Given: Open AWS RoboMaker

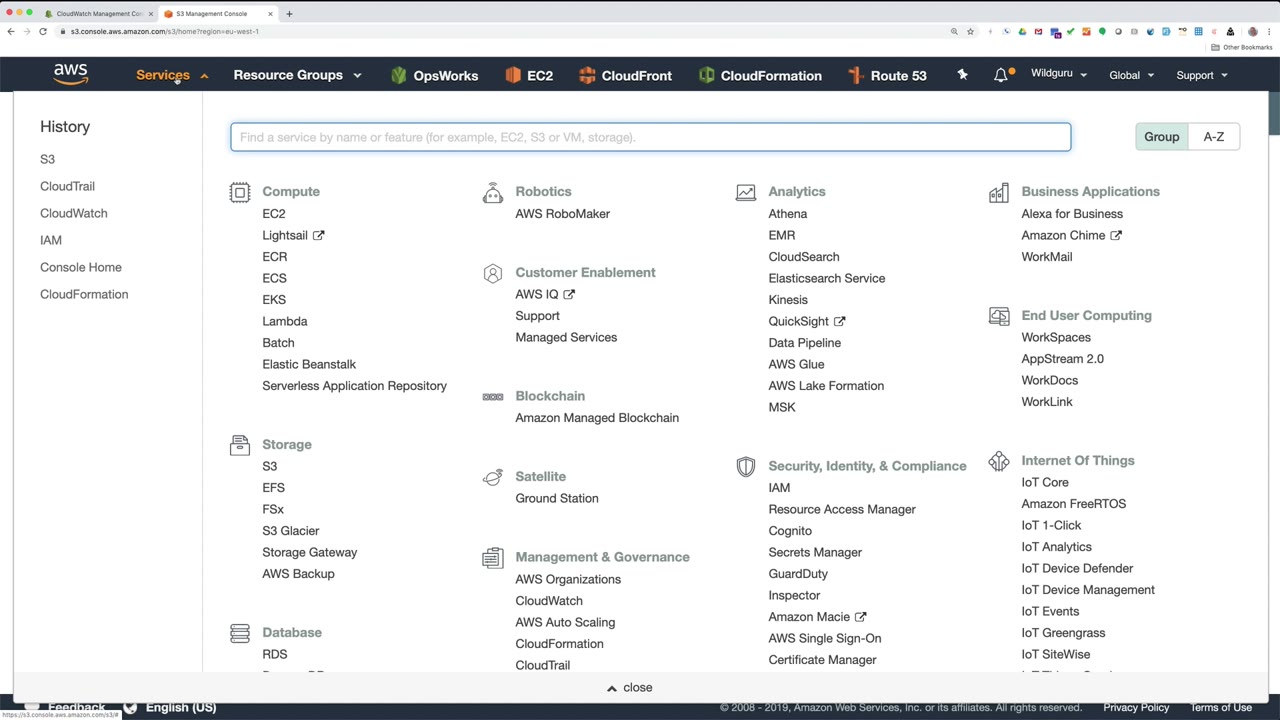Looking at the screenshot, I should (x=562, y=214).
